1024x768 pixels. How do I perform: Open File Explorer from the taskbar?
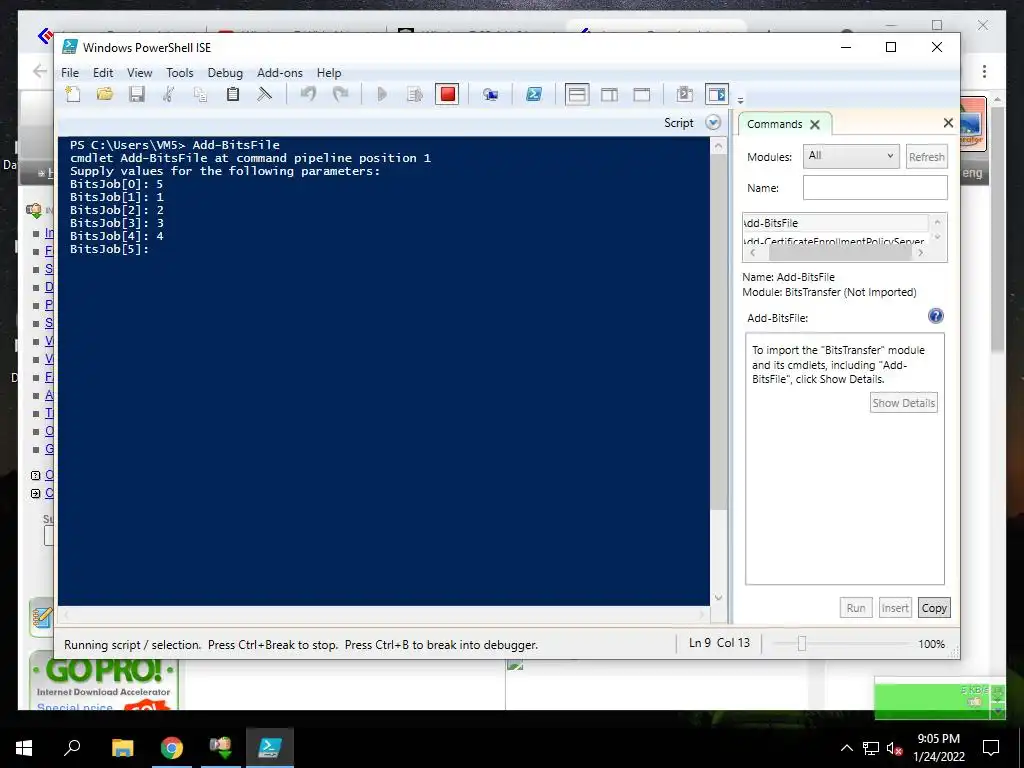pyautogui.click(x=122, y=748)
